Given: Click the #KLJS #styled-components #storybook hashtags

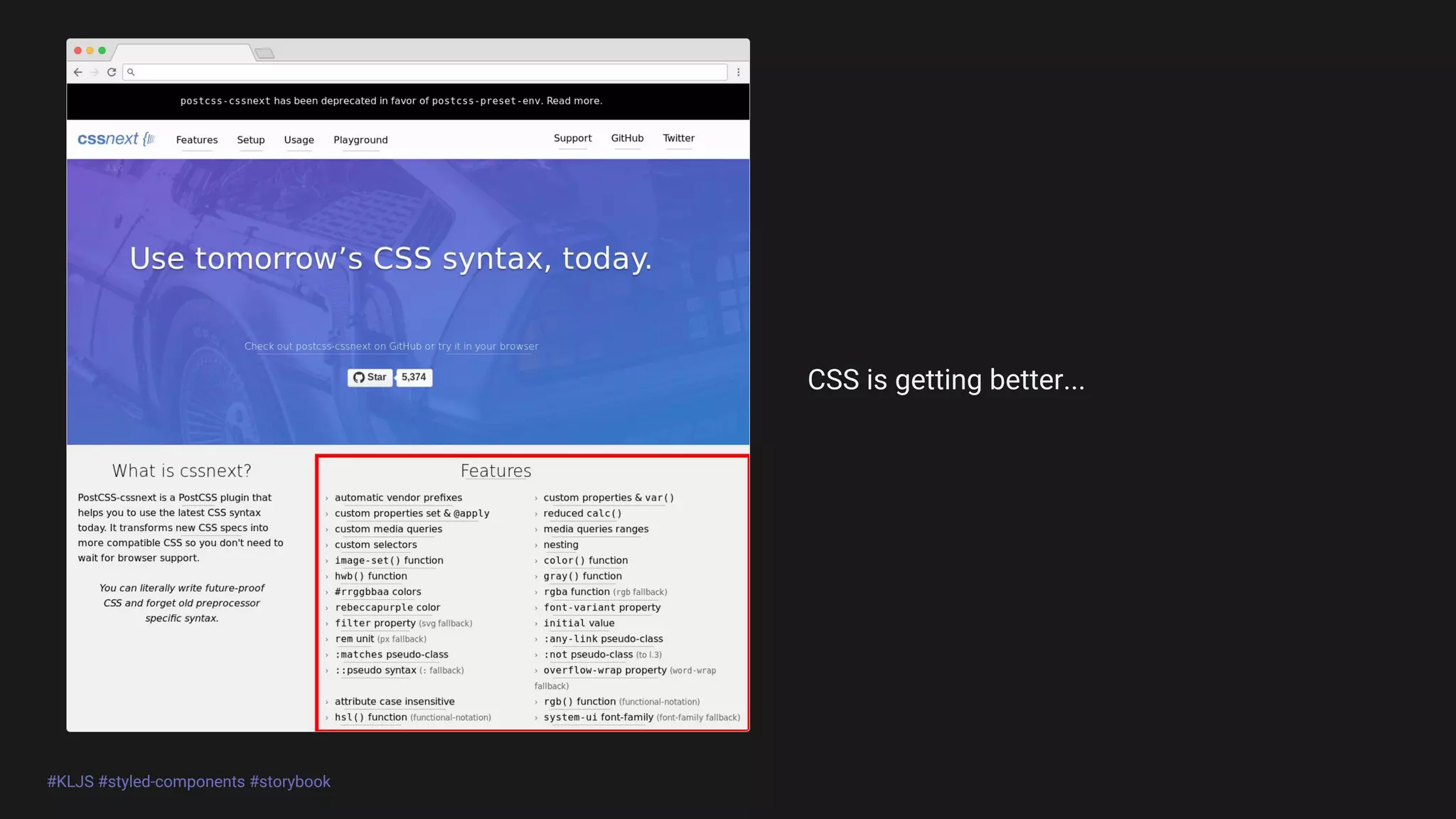Looking at the screenshot, I should pos(188,781).
